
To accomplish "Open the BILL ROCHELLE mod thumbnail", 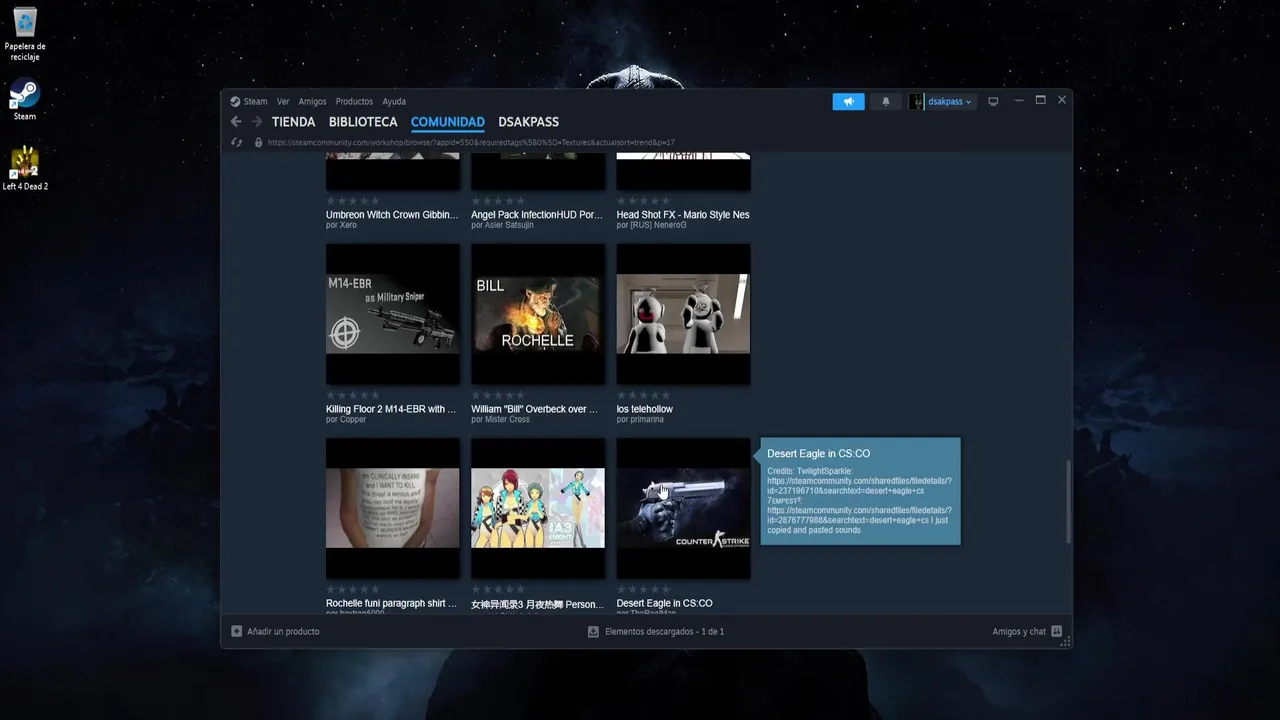I will (x=538, y=314).
